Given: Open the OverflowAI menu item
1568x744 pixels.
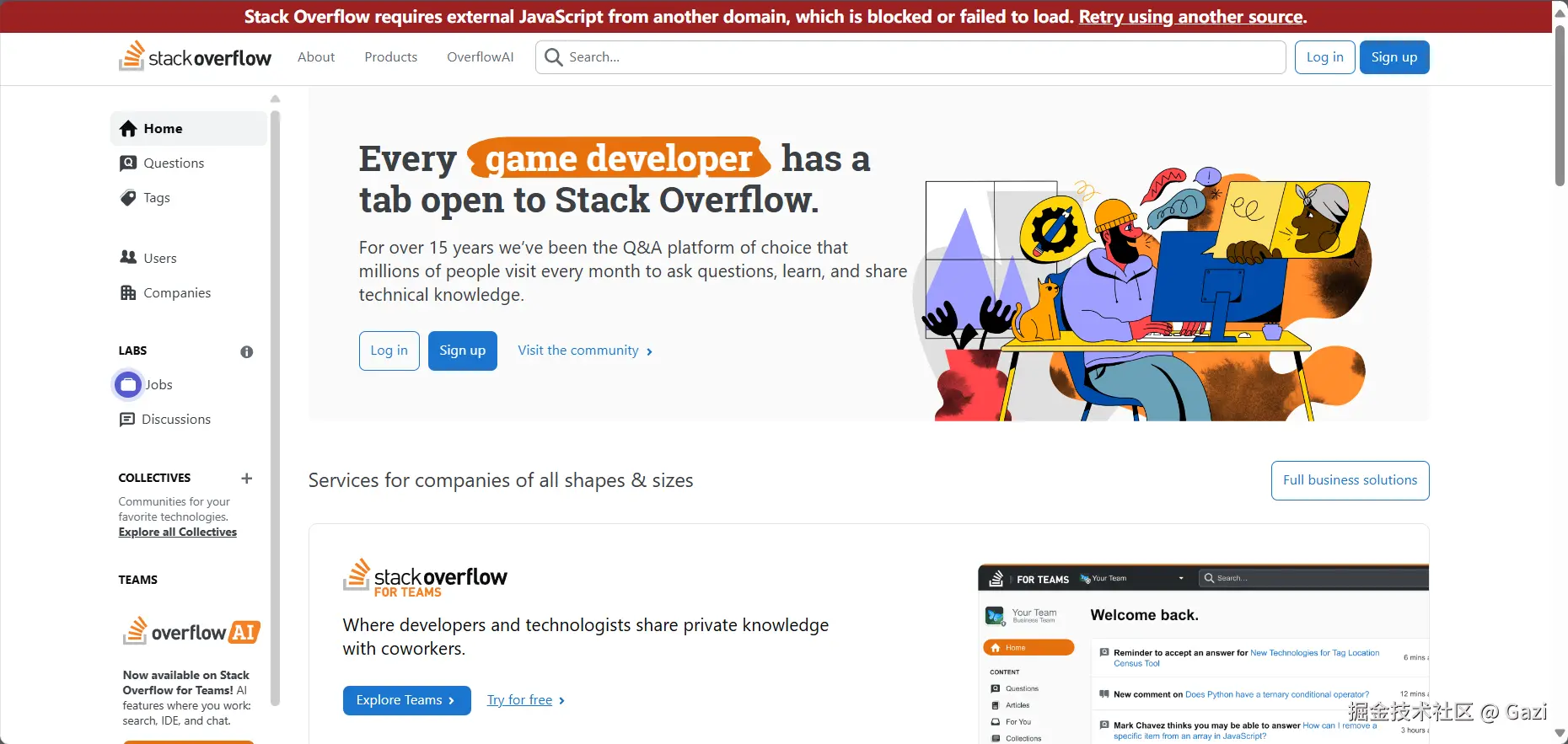Looking at the screenshot, I should pos(481,57).
